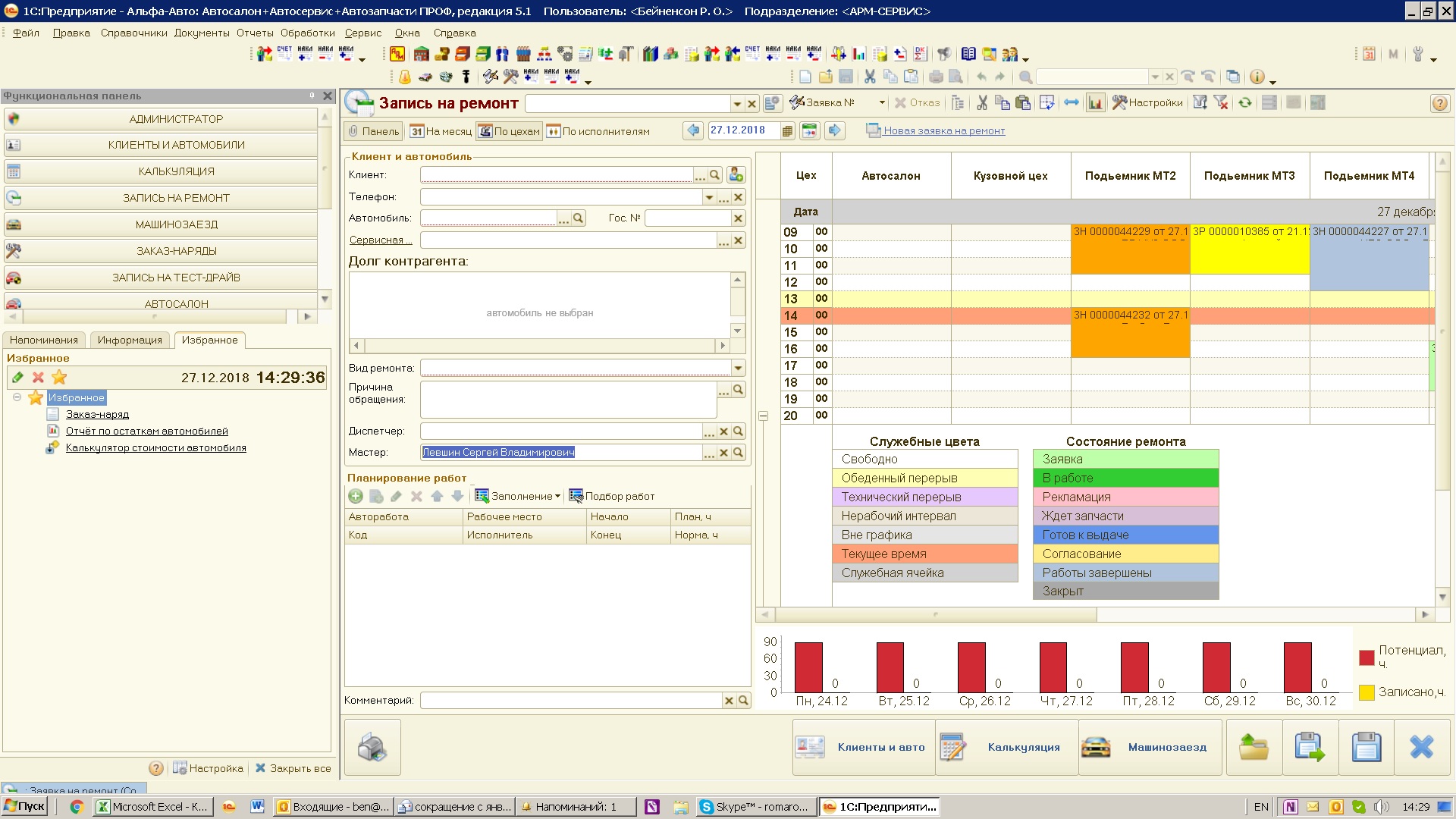Open ЗАПИСЬ НА РЕМОНТ in the functional panel
1456x819 pixels.
point(161,198)
